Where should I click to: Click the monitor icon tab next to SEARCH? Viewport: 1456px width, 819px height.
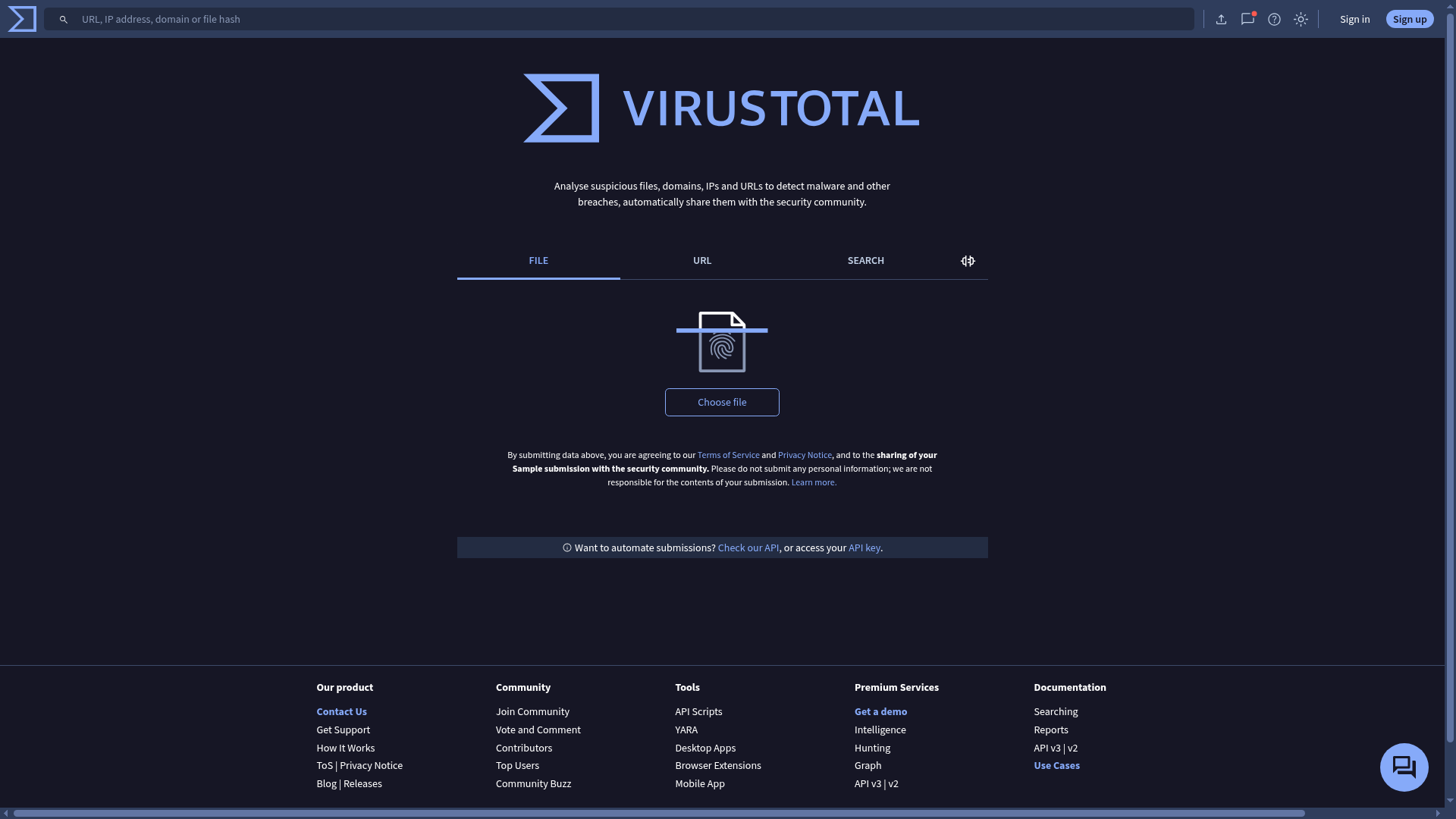coord(968,261)
